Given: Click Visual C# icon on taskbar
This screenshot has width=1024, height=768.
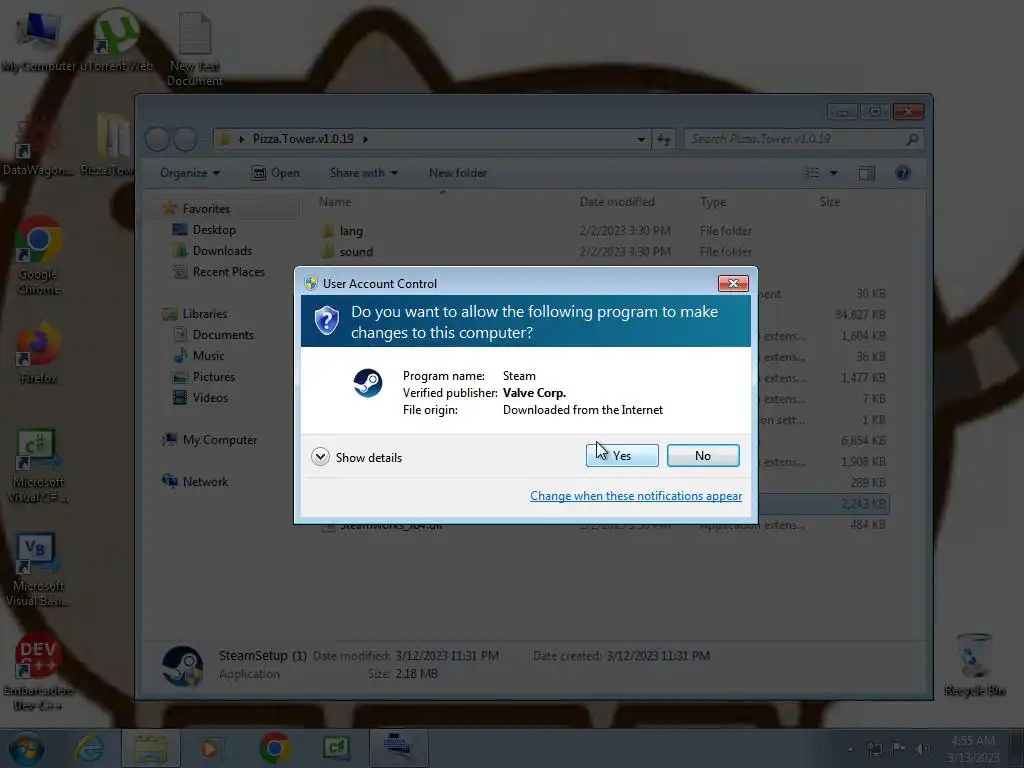Looking at the screenshot, I should pyautogui.click(x=336, y=748).
